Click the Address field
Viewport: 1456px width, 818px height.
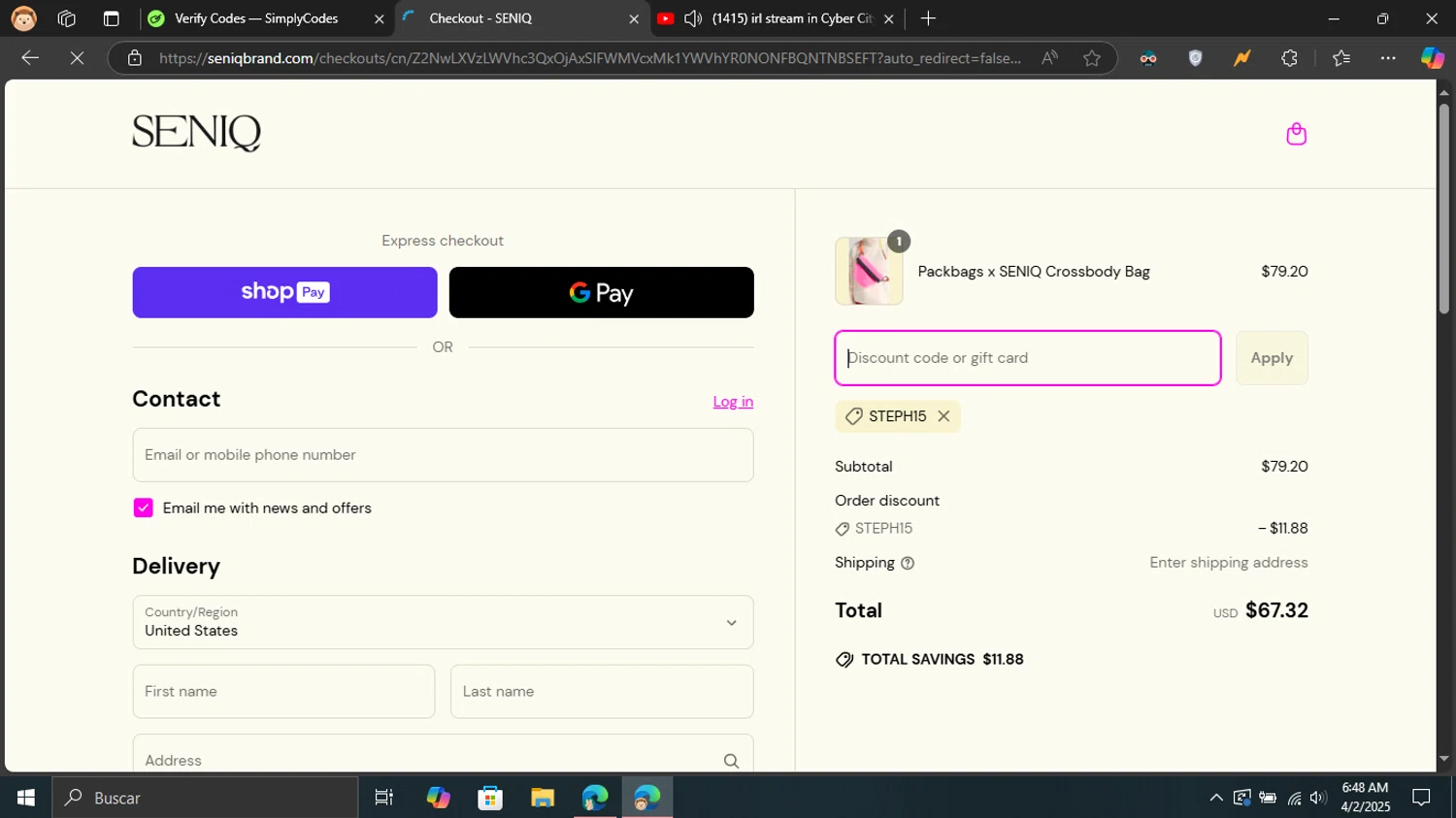pyautogui.click(x=443, y=756)
